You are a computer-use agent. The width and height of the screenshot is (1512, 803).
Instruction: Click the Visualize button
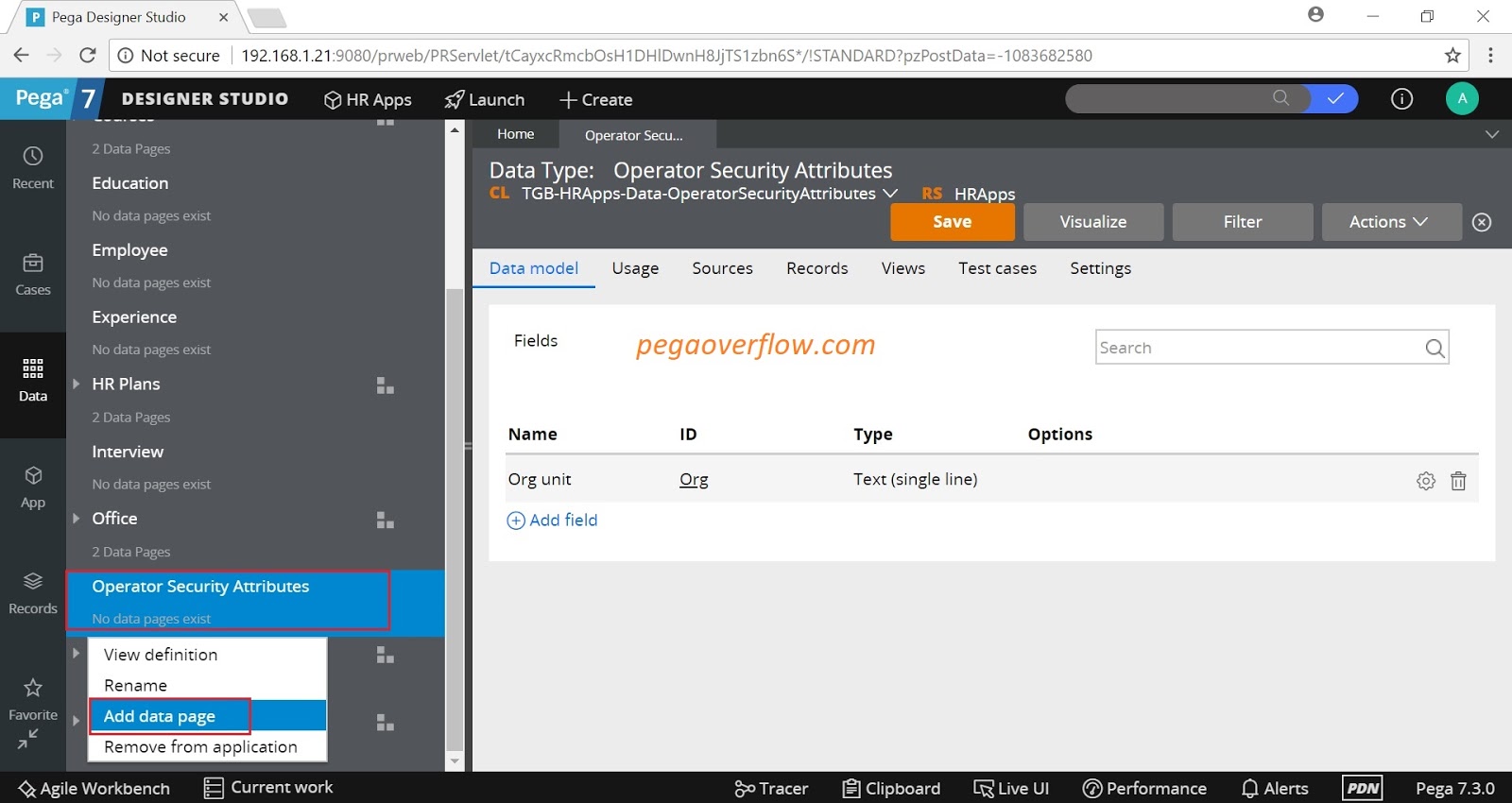point(1093,222)
